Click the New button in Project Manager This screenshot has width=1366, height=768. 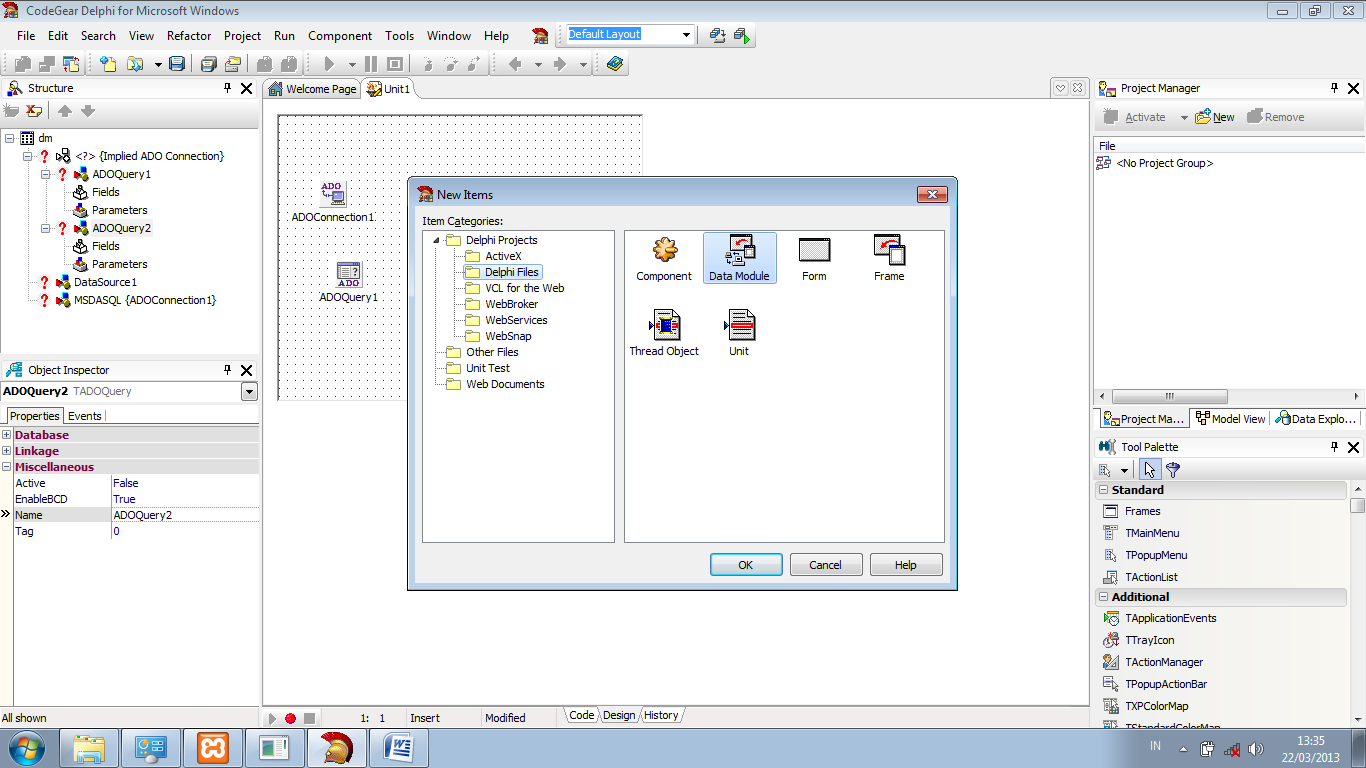click(1215, 117)
